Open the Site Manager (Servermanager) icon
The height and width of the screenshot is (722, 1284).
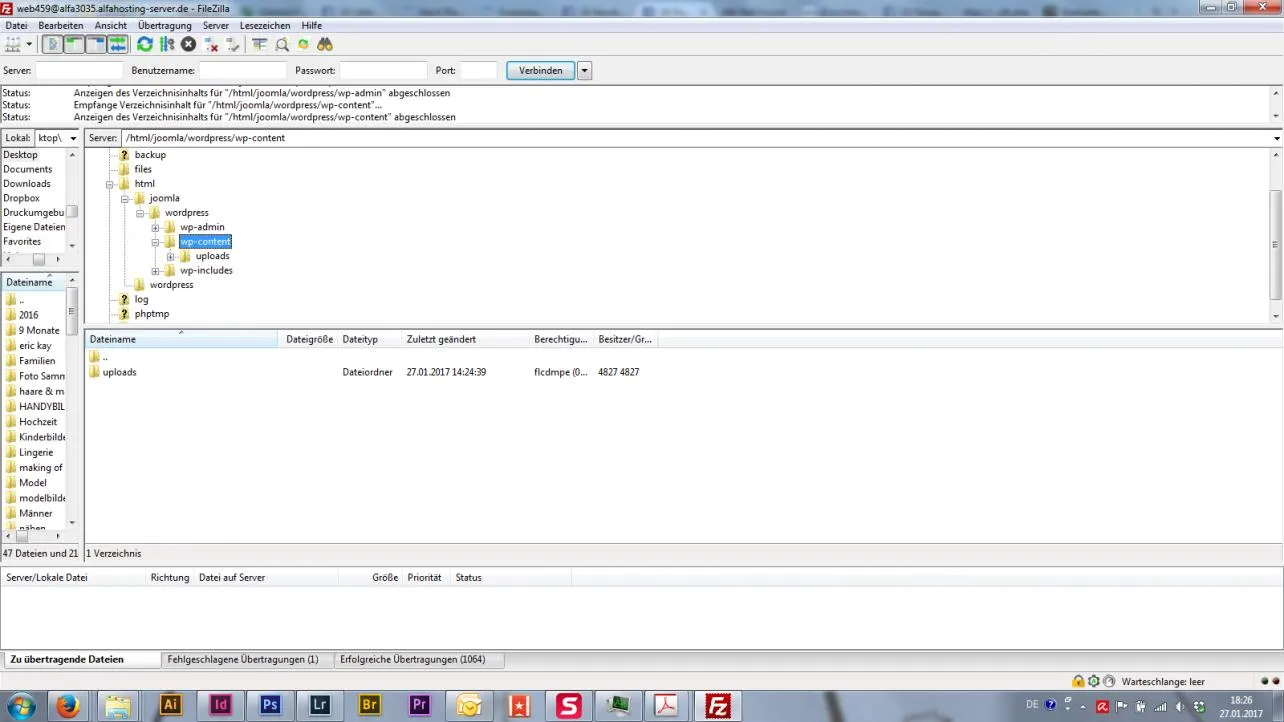pyautogui.click(x=12, y=44)
